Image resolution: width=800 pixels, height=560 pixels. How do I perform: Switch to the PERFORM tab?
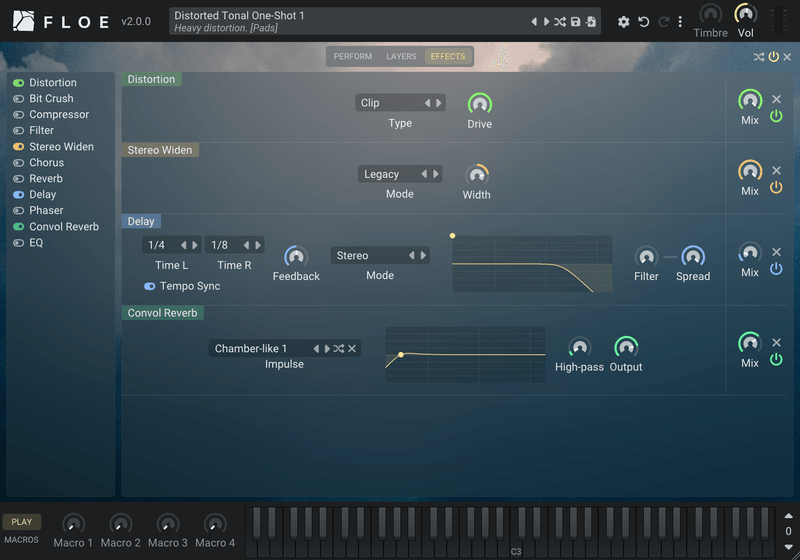pos(353,57)
